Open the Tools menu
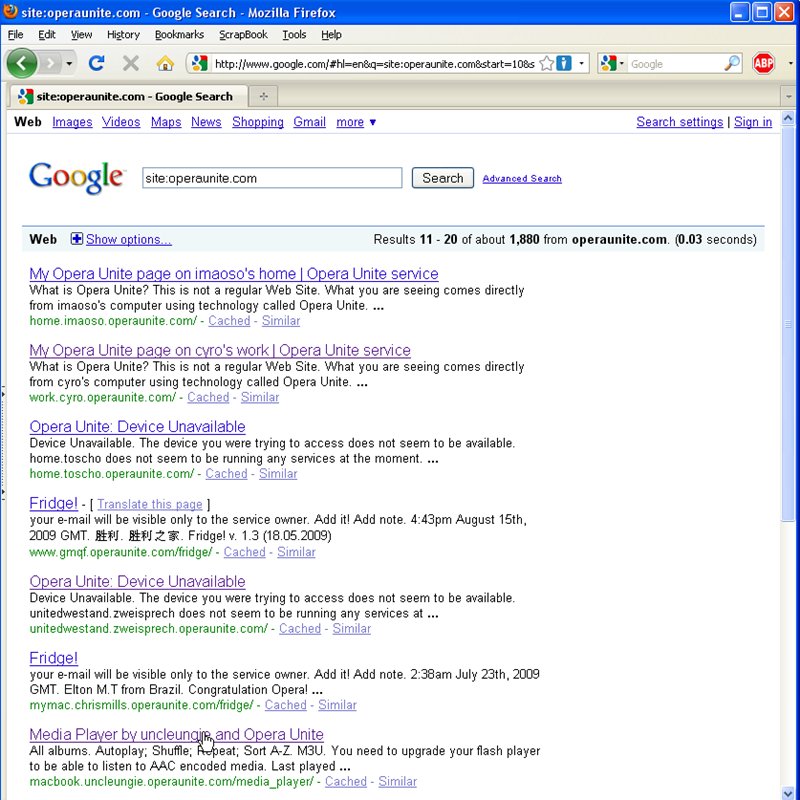 [294, 34]
